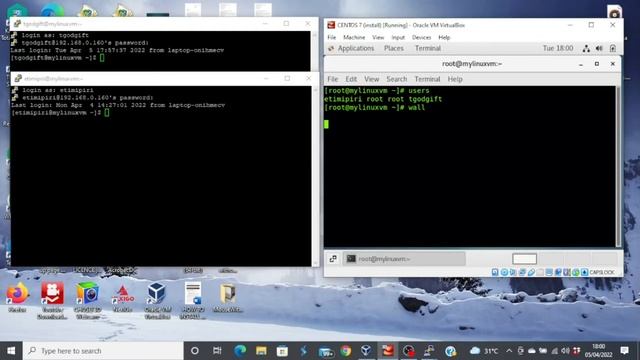Click the CentOS power/lock icon in top panel
Viewport: 640px width, 360px height.
coord(613,48)
